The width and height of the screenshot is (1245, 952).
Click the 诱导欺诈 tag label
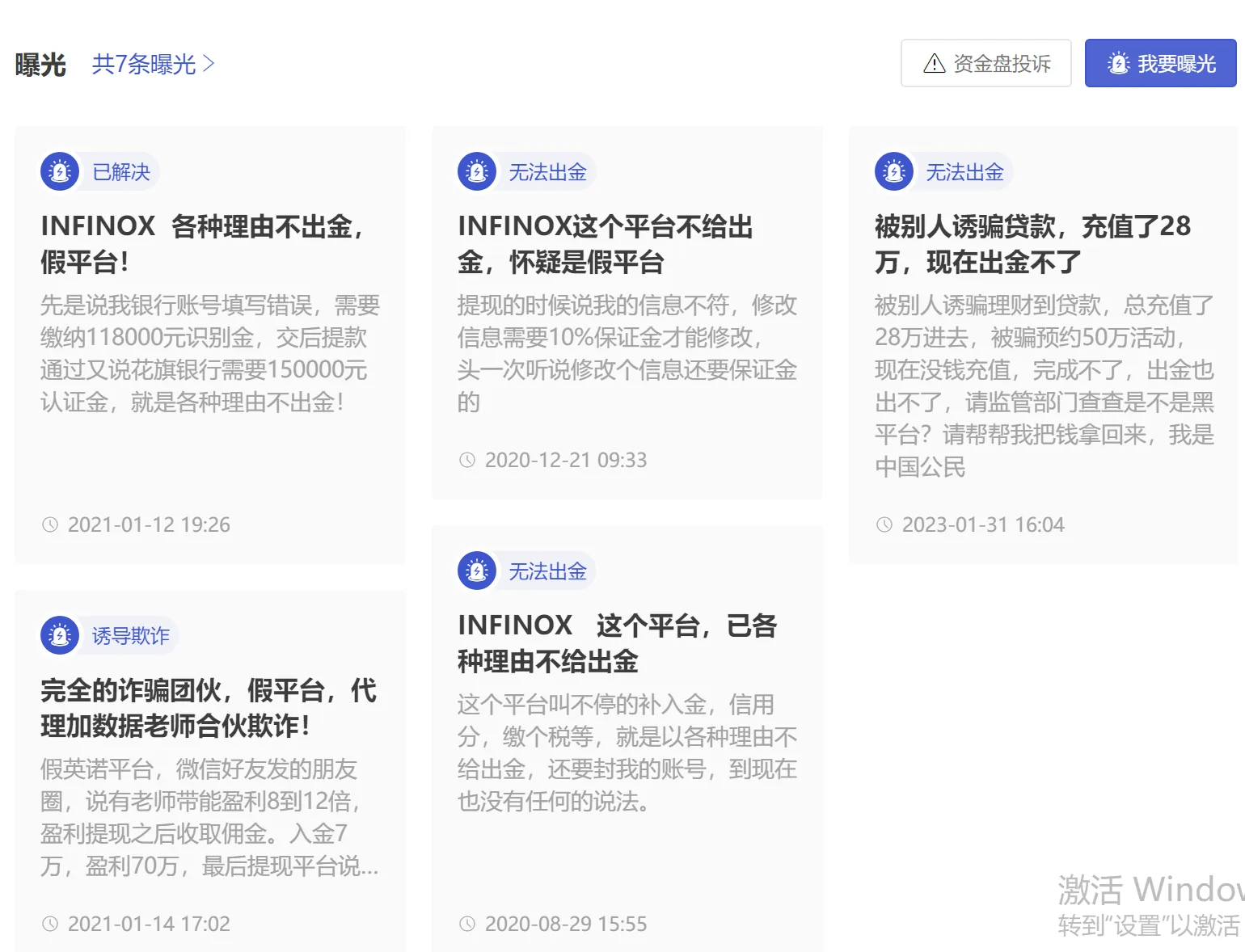pos(130,636)
